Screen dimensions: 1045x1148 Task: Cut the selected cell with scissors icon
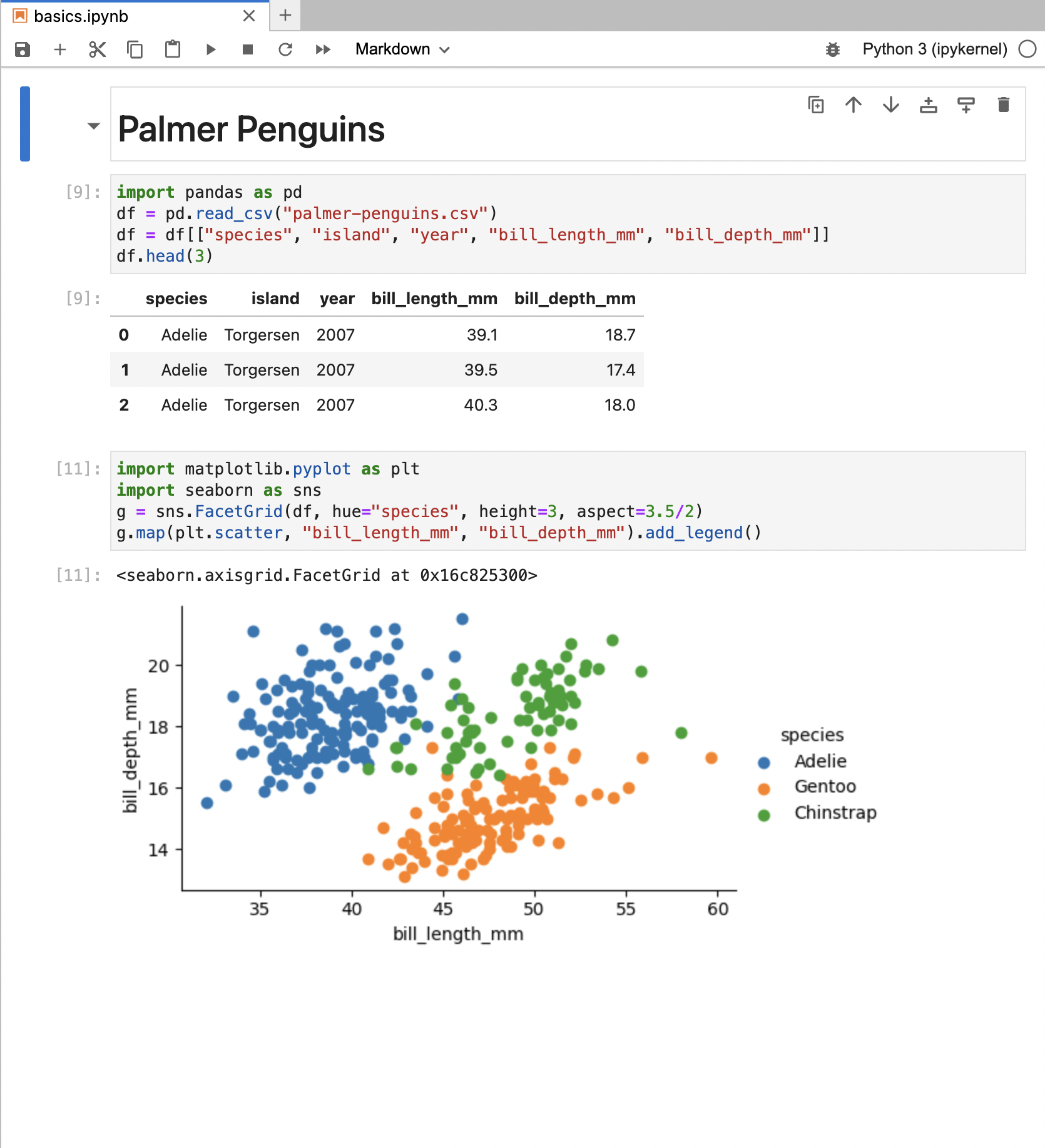[98, 49]
